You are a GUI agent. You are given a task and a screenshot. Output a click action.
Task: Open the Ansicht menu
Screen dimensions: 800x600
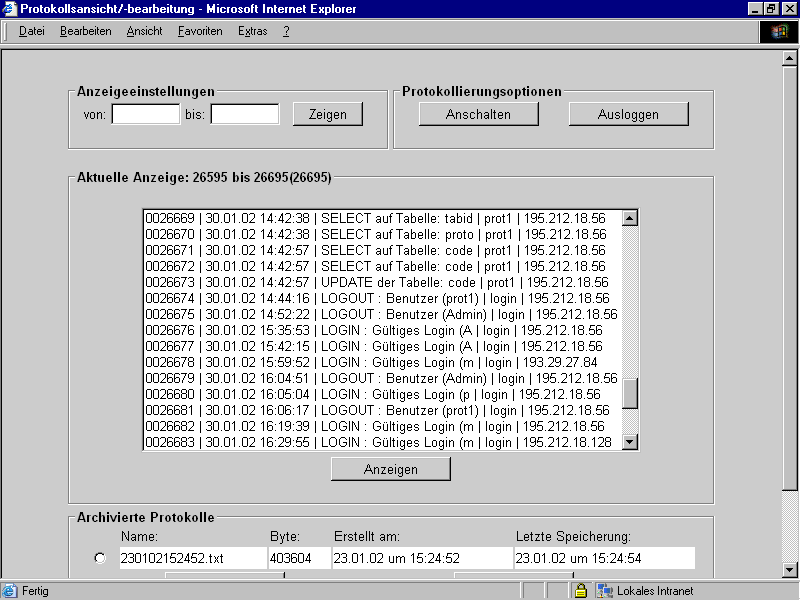pyautogui.click(x=144, y=31)
